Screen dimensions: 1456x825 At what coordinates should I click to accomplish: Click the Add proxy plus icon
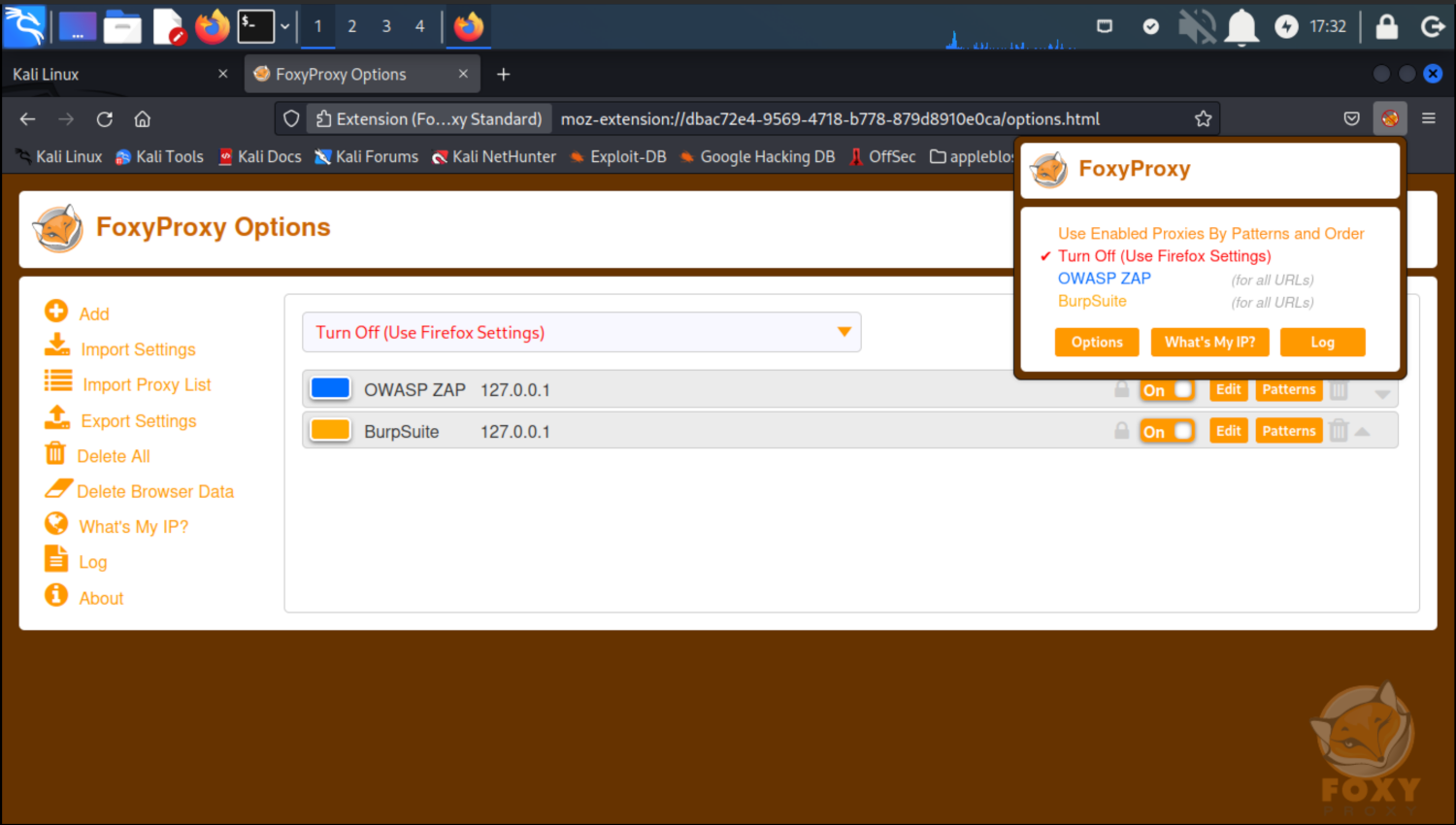56,311
